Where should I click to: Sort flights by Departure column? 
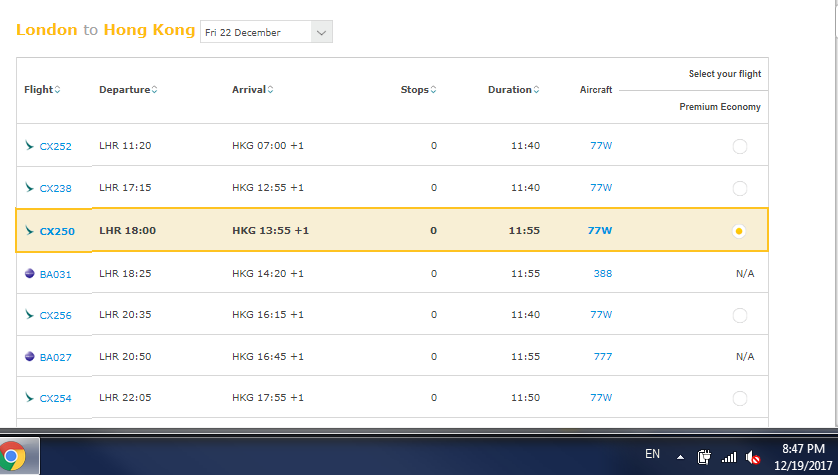(128, 90)
